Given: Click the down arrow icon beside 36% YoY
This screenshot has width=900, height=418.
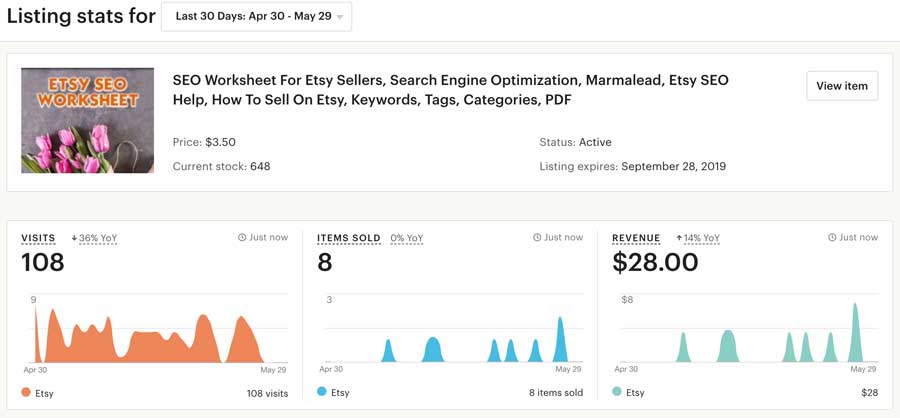Looking at the screenshot, I should coord(74,238).
